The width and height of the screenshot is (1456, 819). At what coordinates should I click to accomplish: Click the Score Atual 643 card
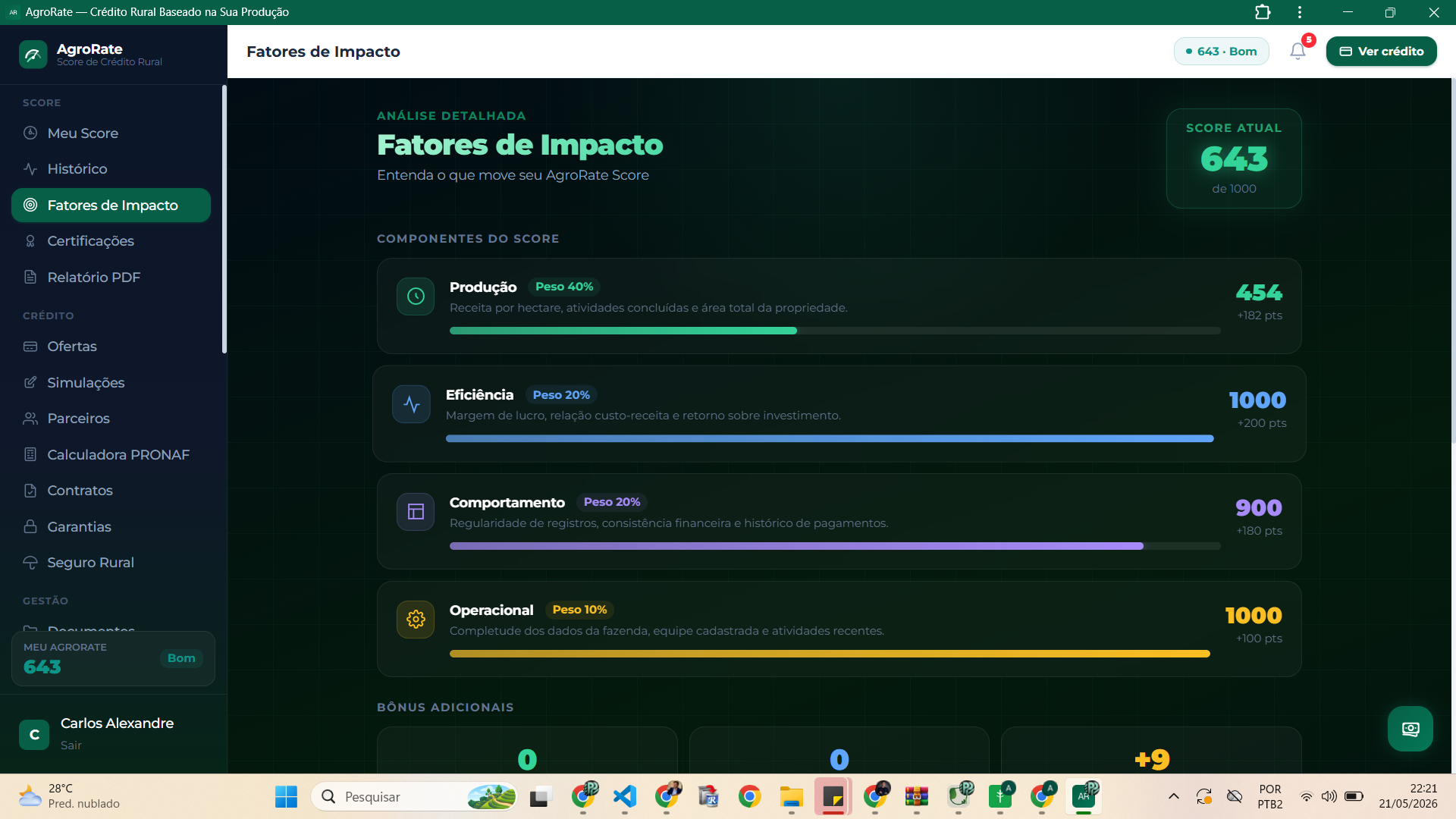click(1234, 158)
